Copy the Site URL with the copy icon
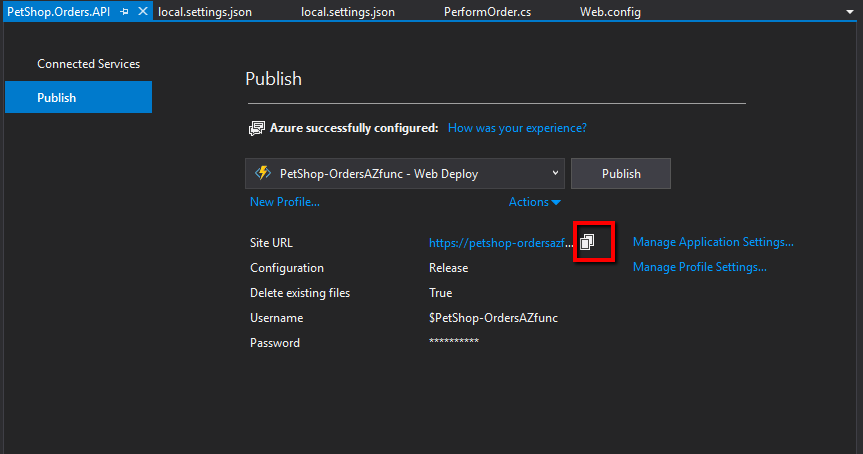863x454 pixels. (587, 242)
